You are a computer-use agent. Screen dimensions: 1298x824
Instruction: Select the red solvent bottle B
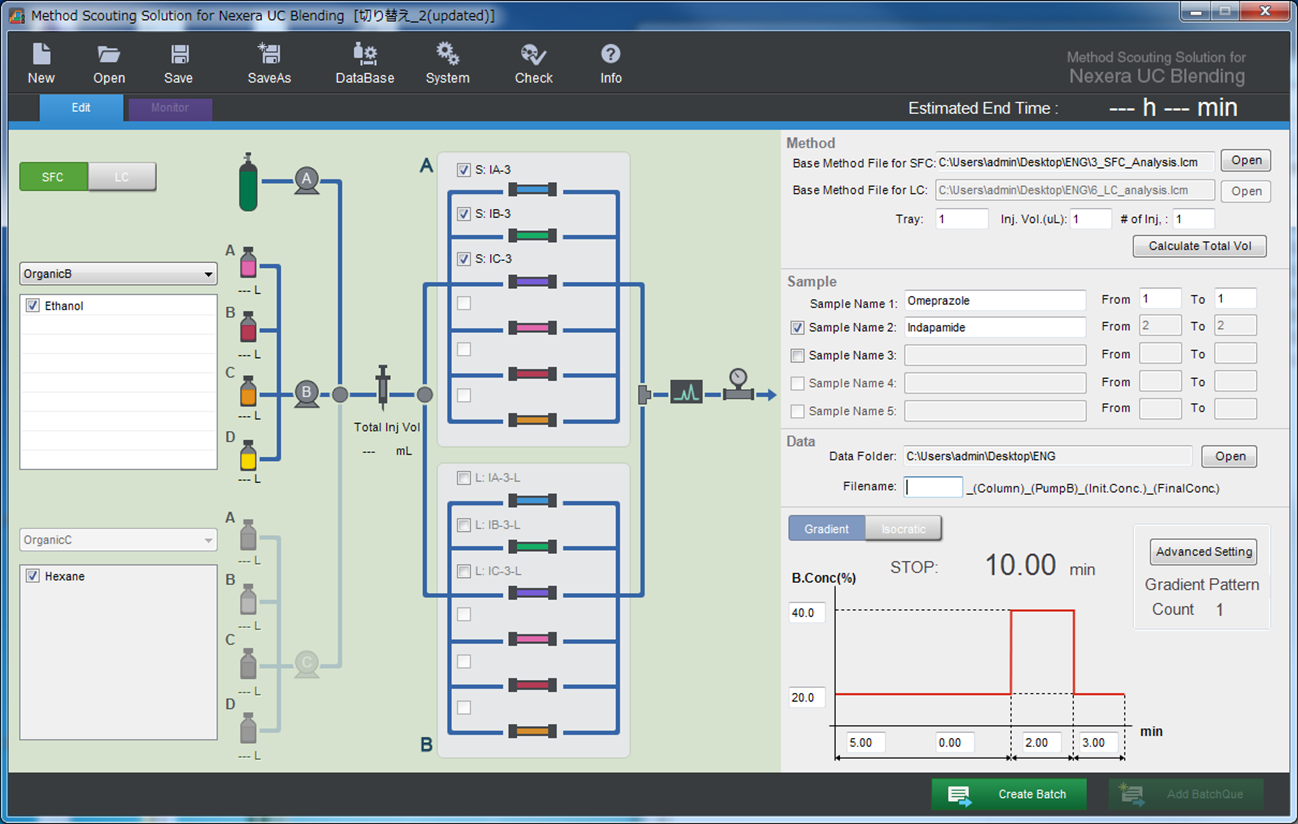pyautogui.click(x=248, y=325)
